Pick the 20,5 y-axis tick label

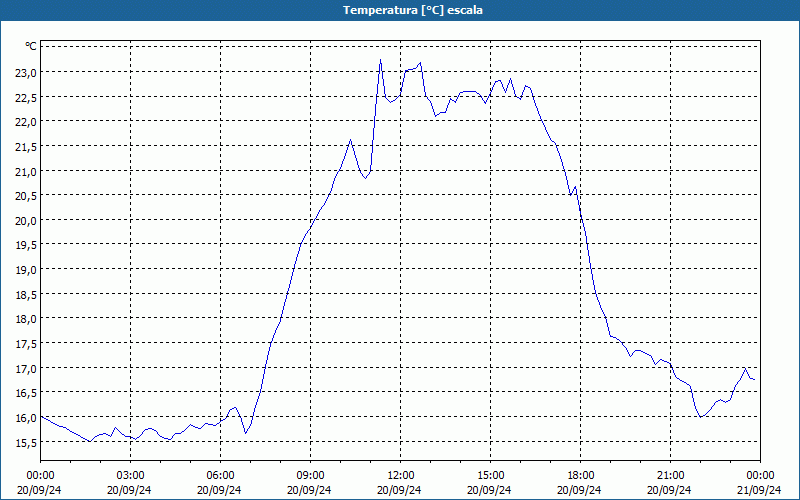point(26,196)
